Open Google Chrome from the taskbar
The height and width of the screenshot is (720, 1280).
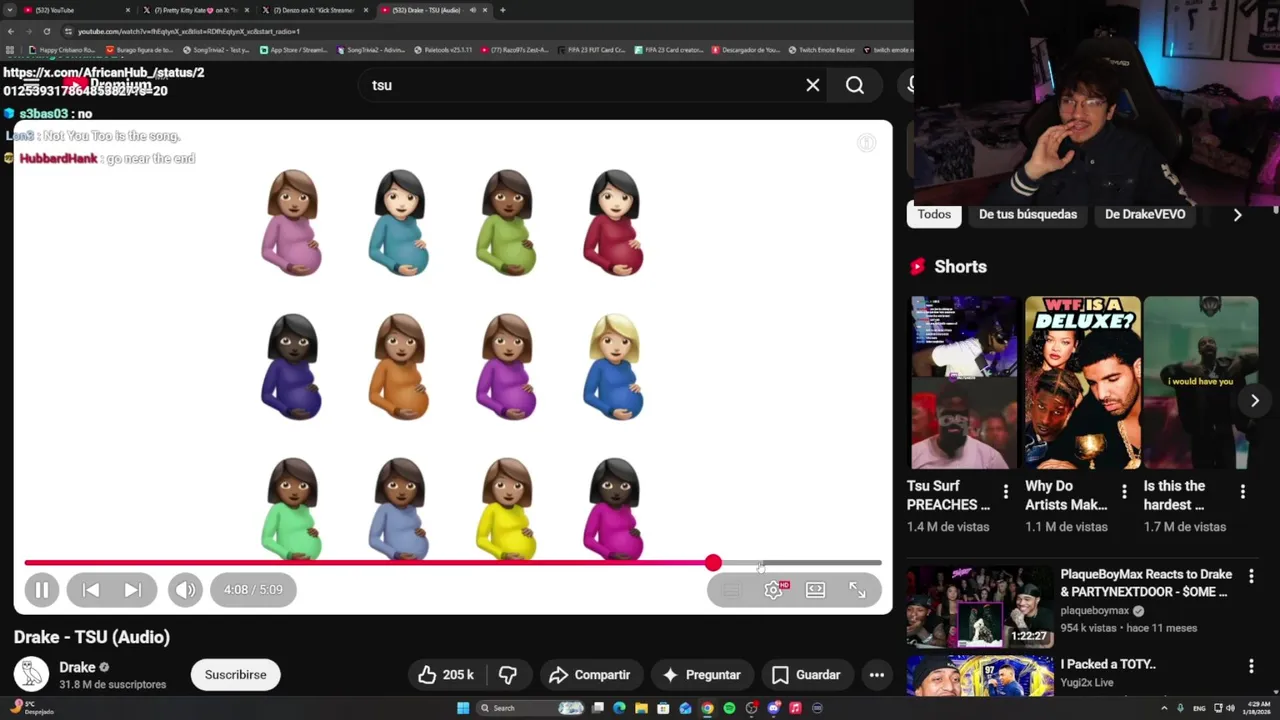pyautogui.click(x=707, y=708)
